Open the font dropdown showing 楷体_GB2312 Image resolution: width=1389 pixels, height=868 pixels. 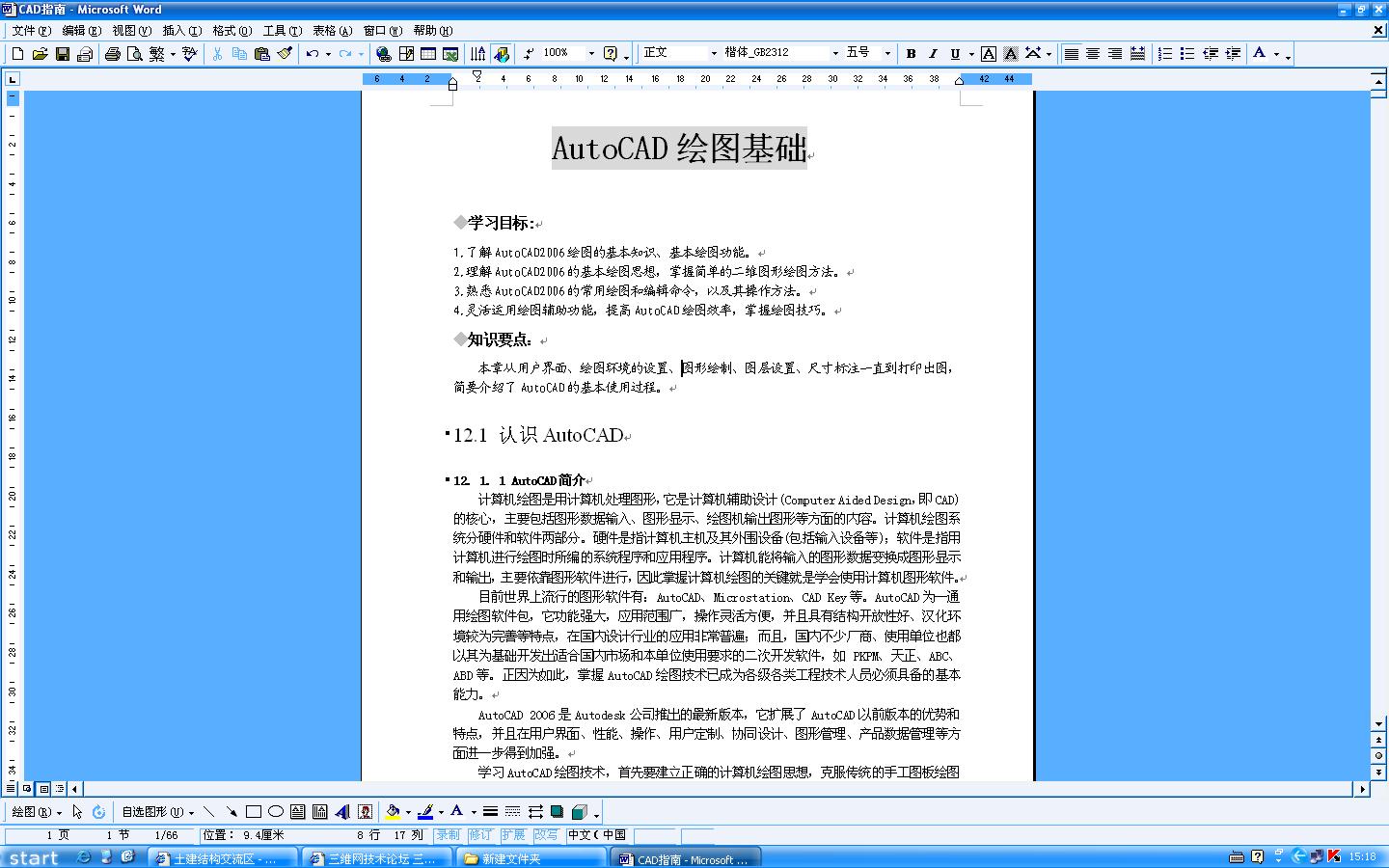(835, 54)
